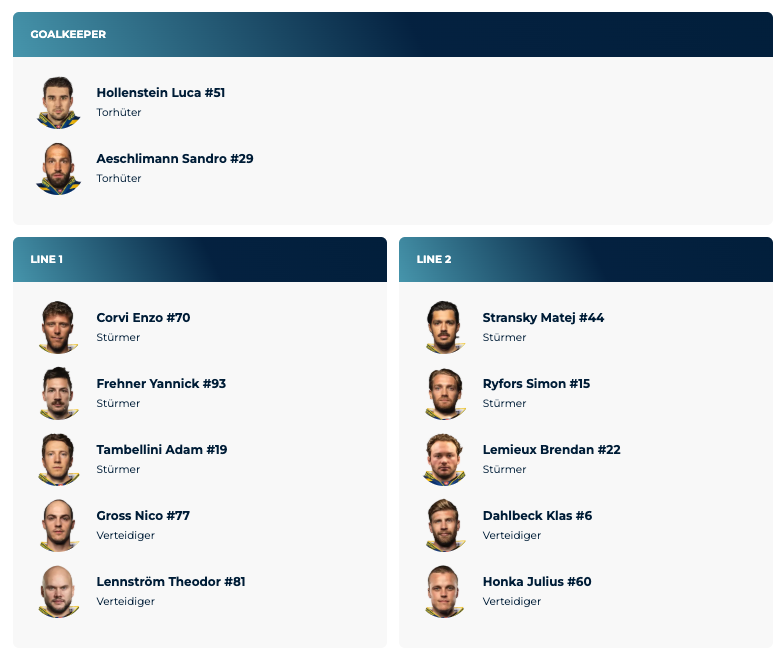Open Gross Nico's player photo
The image size is (775, 655).
(59, 525)
